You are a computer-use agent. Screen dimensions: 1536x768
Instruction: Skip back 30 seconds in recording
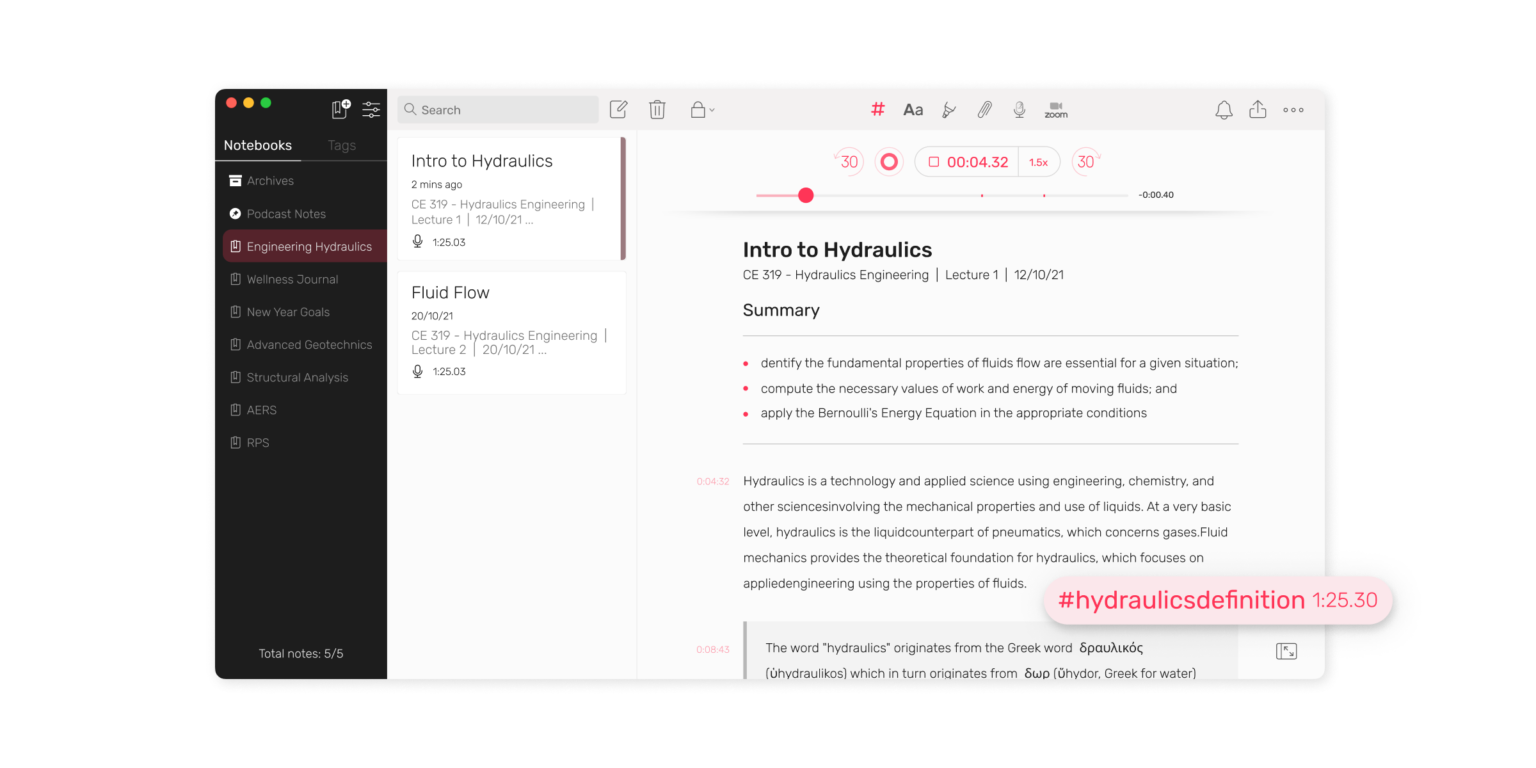click(848, 162)
